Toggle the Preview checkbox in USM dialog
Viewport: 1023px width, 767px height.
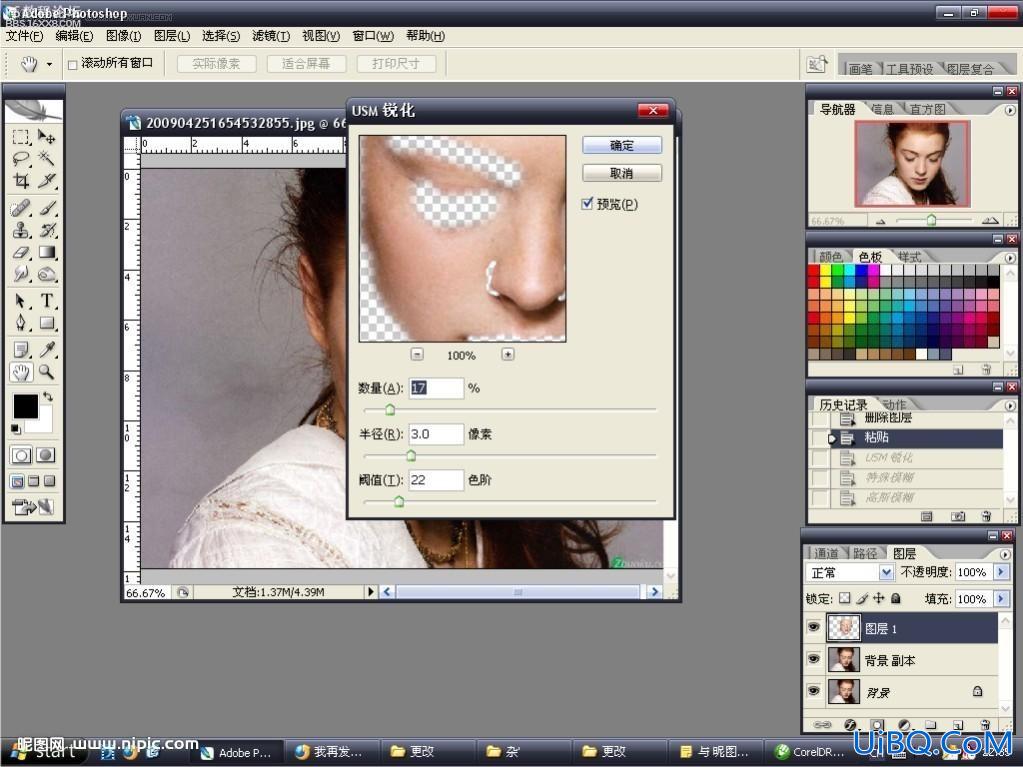(587, 203)
